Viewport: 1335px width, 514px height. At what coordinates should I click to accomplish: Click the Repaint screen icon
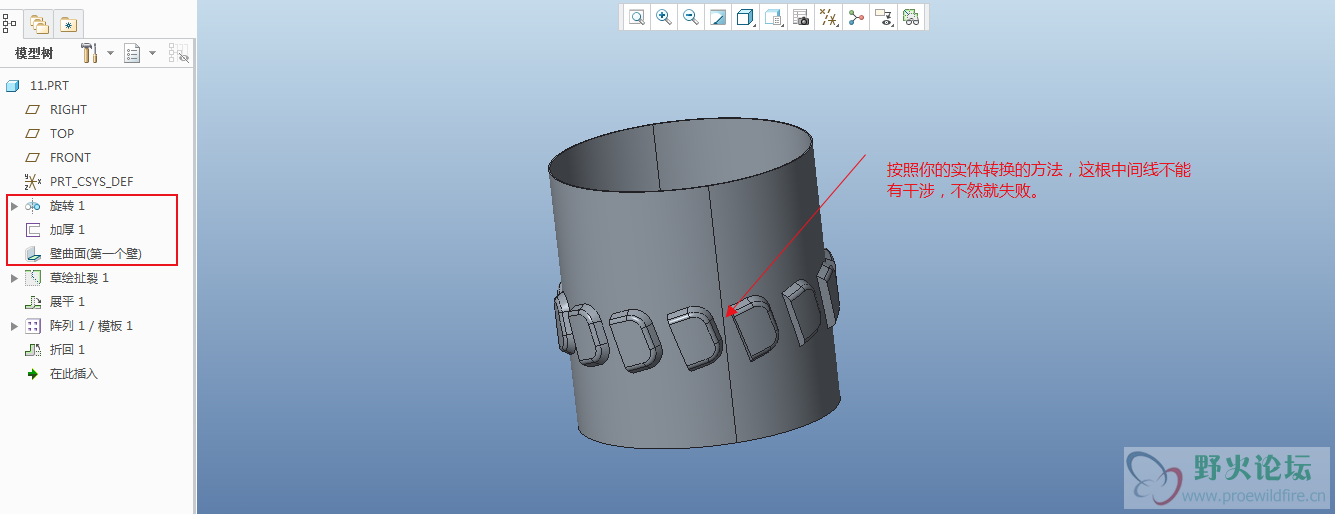[718, 17]
